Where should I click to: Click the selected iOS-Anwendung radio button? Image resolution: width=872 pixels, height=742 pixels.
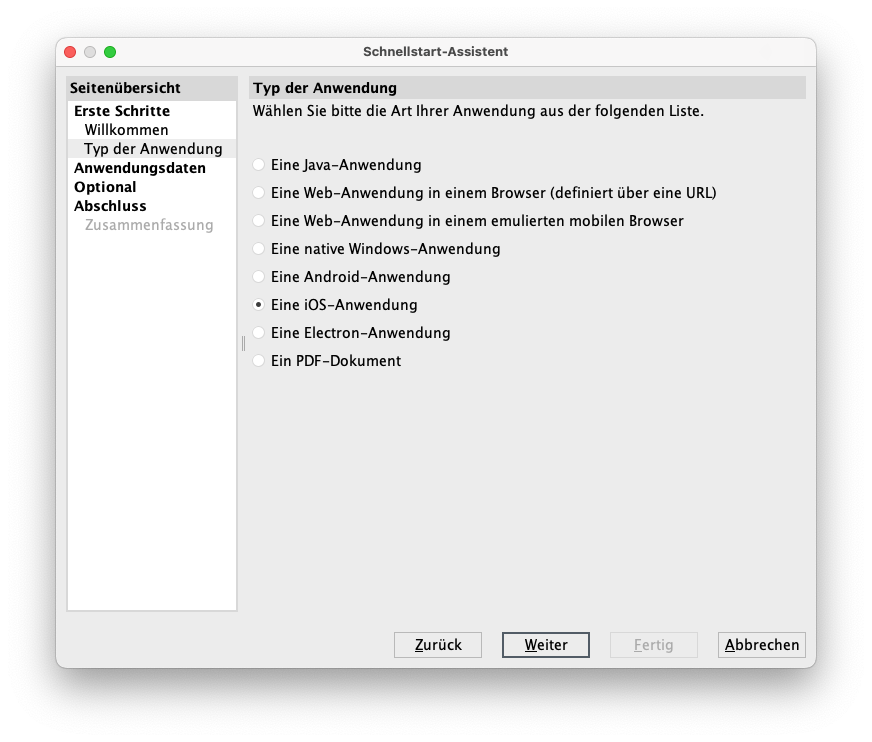(x=260, y=305)
